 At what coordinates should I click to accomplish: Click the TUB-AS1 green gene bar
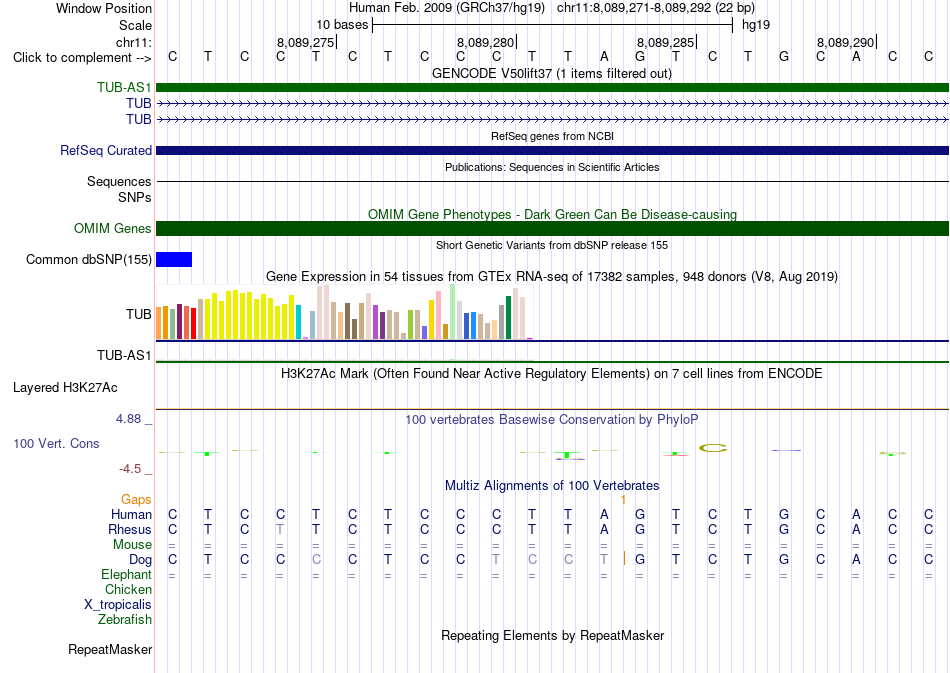click(552, 87)
